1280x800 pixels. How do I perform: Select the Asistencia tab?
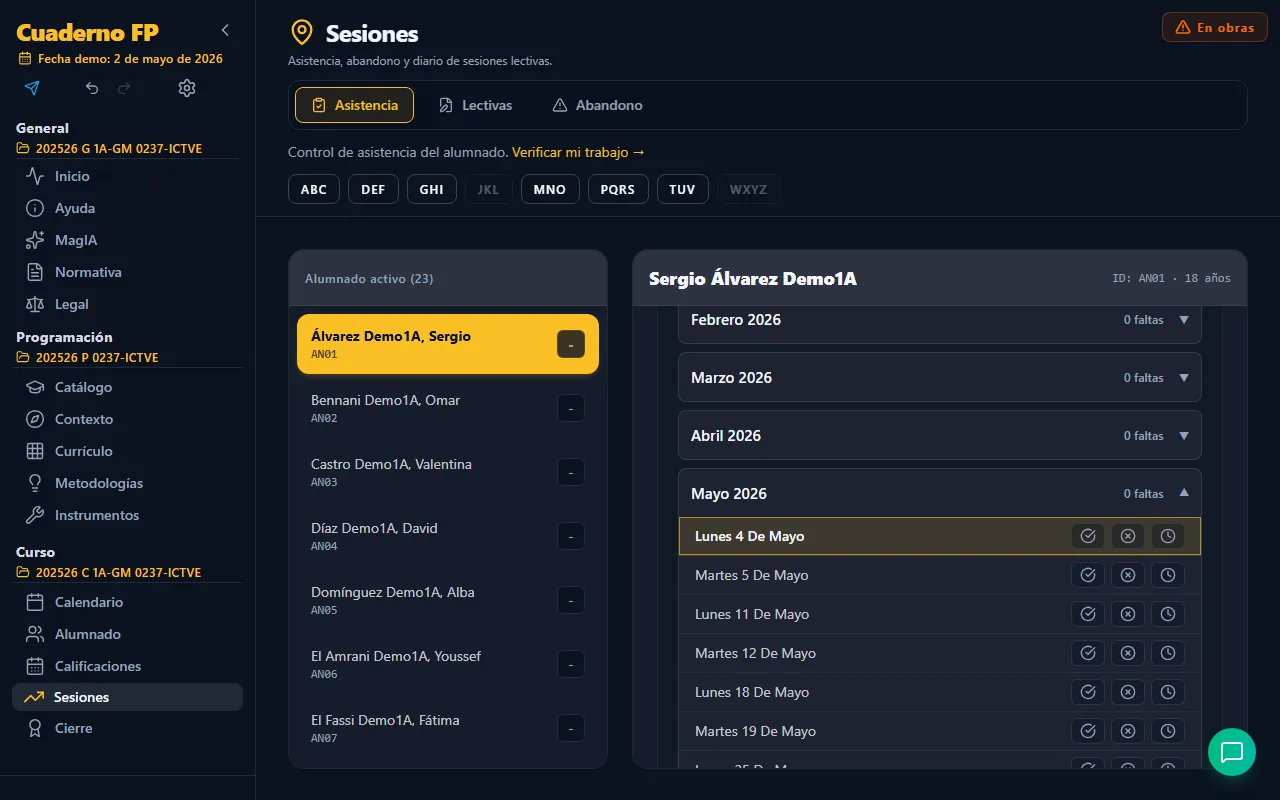click(x=354, y=105)
